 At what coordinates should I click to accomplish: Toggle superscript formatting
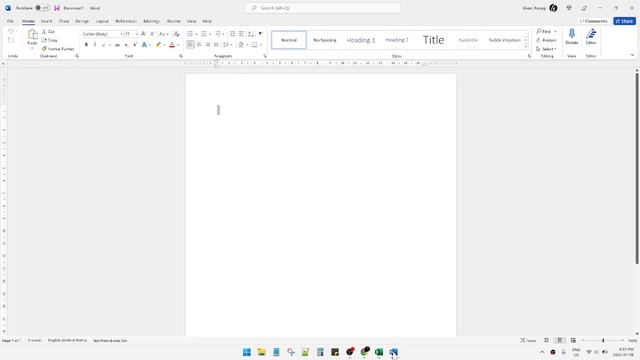[x=135, y=44]
